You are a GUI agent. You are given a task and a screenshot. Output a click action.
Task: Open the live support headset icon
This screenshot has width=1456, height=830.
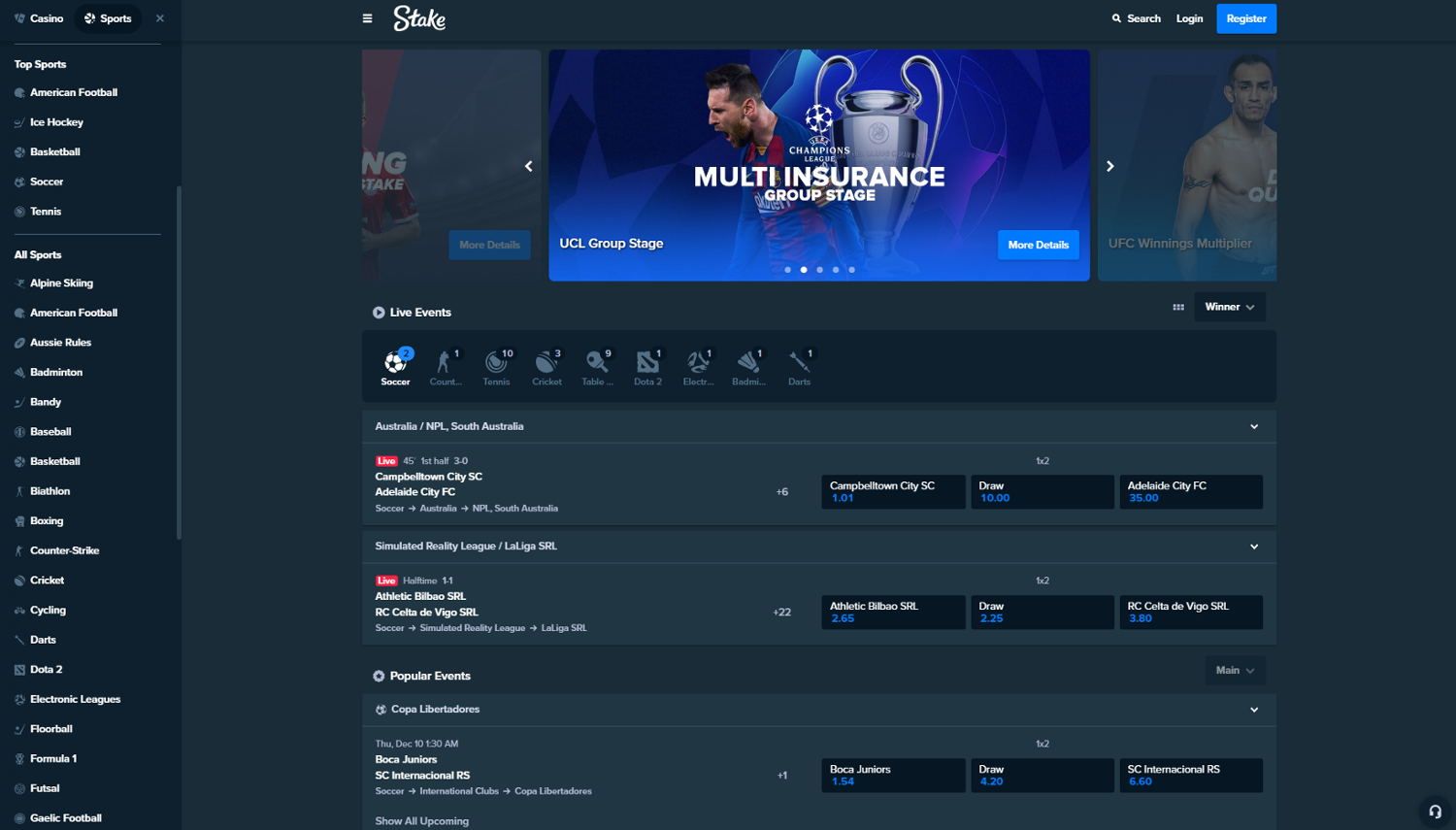(1435, 812)
